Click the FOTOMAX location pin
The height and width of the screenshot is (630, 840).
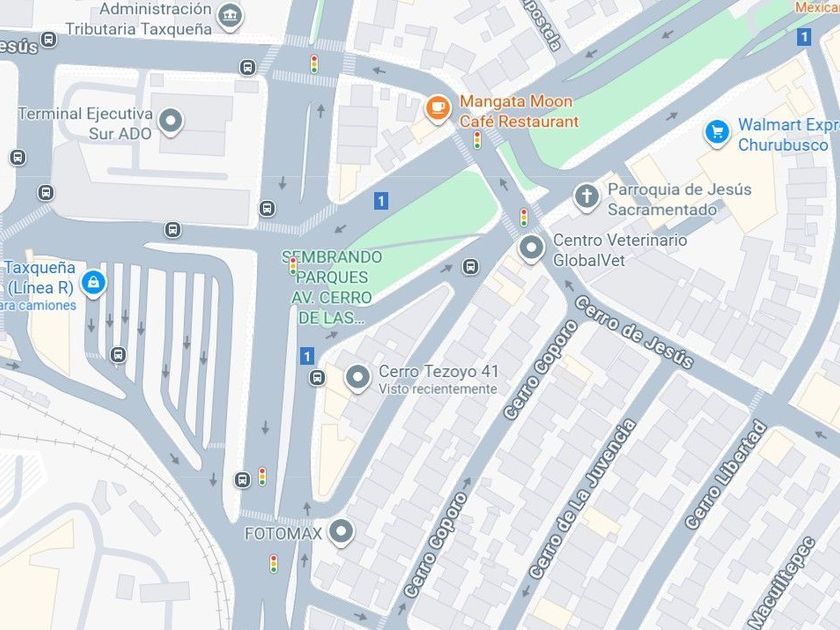pos(341,533)
